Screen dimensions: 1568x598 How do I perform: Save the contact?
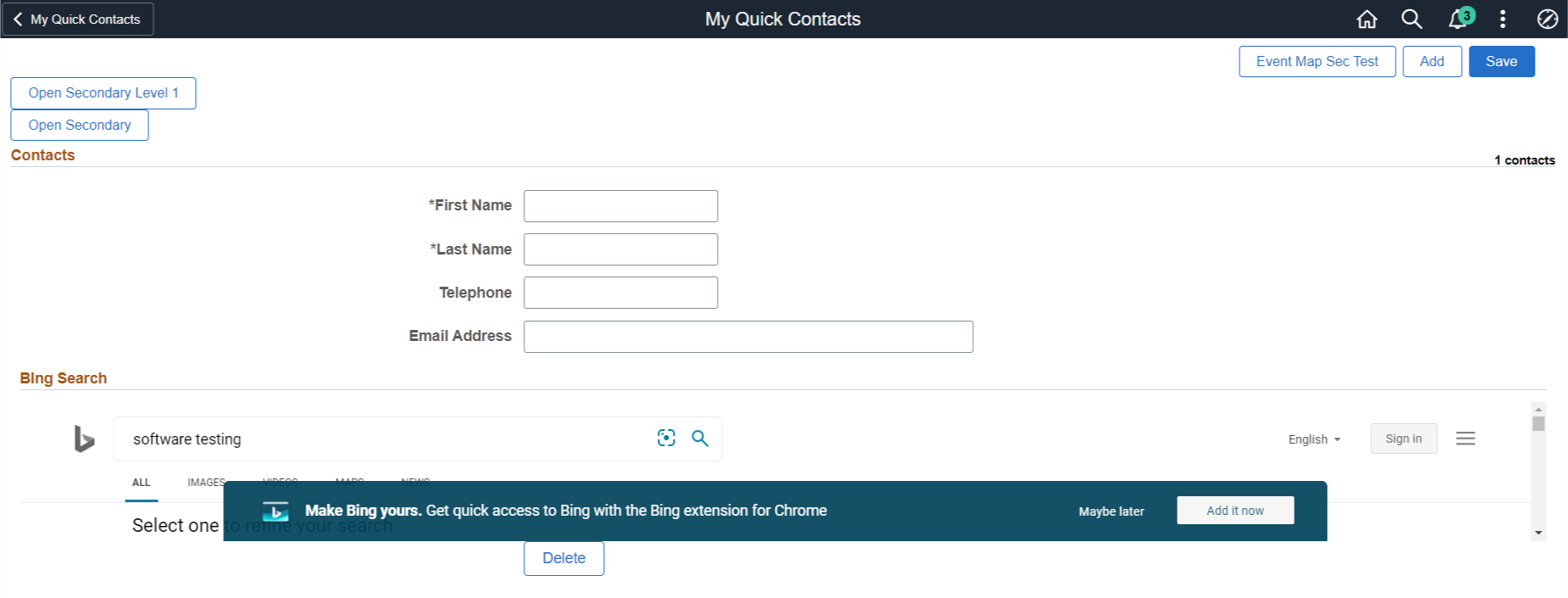[x=1501, y=61]
